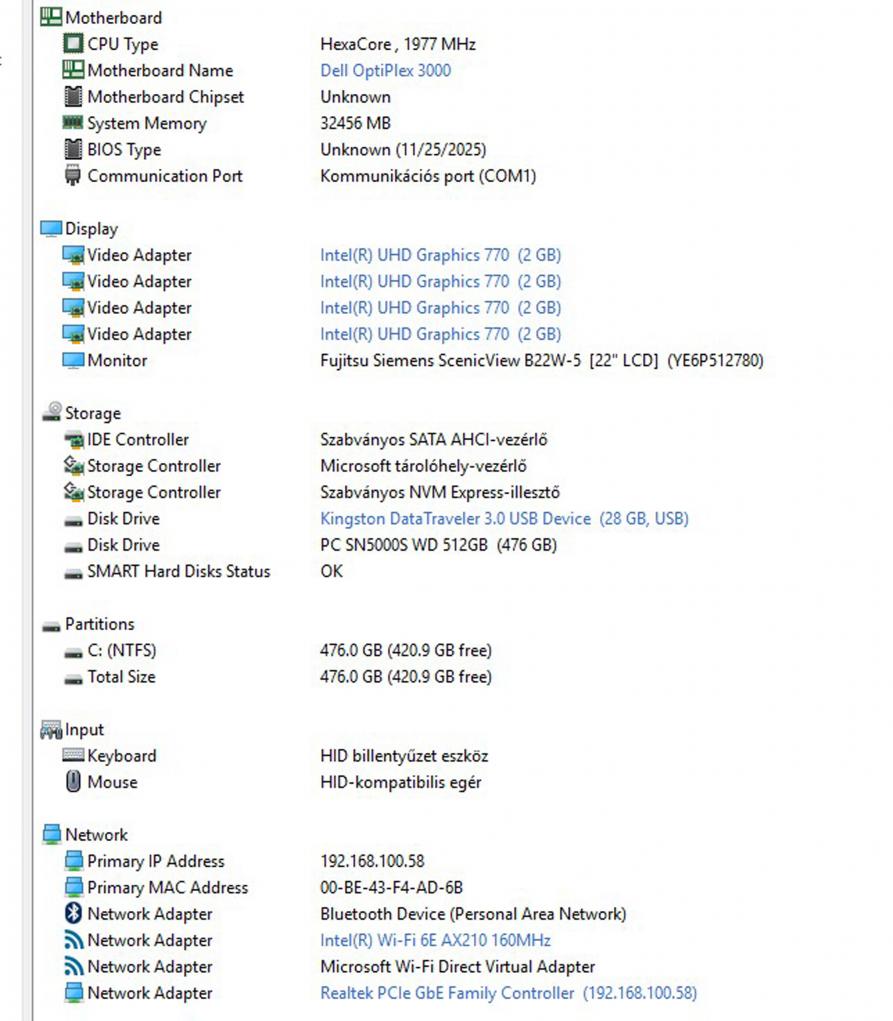Image resolution: width=893 pixels, height=1021 pixels.
Task: Click the System Memory RAM icon
Action: pyautogui.click(x=73, y=123)
